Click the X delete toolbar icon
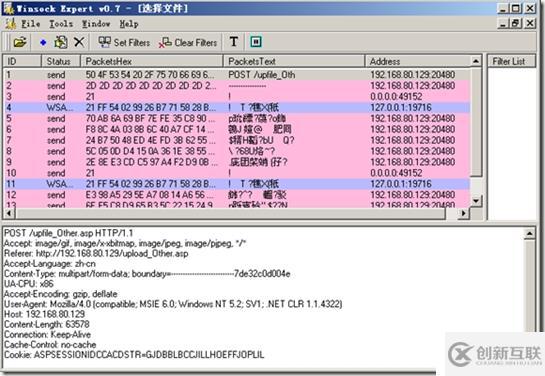This screenshot has width=545, height=376. (79, 42)
